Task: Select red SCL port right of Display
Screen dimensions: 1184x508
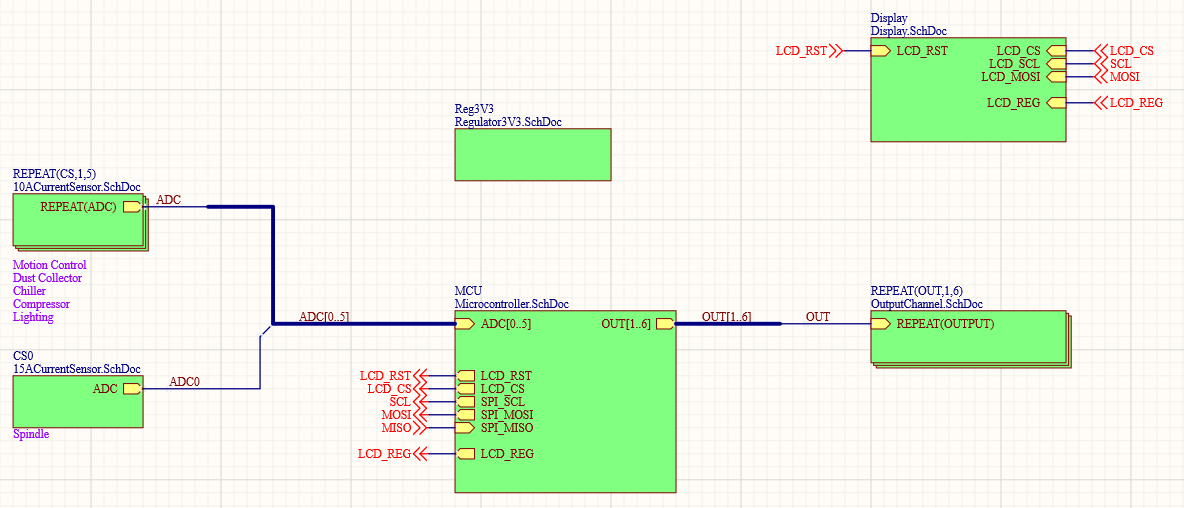Action: pos(1112,64)
